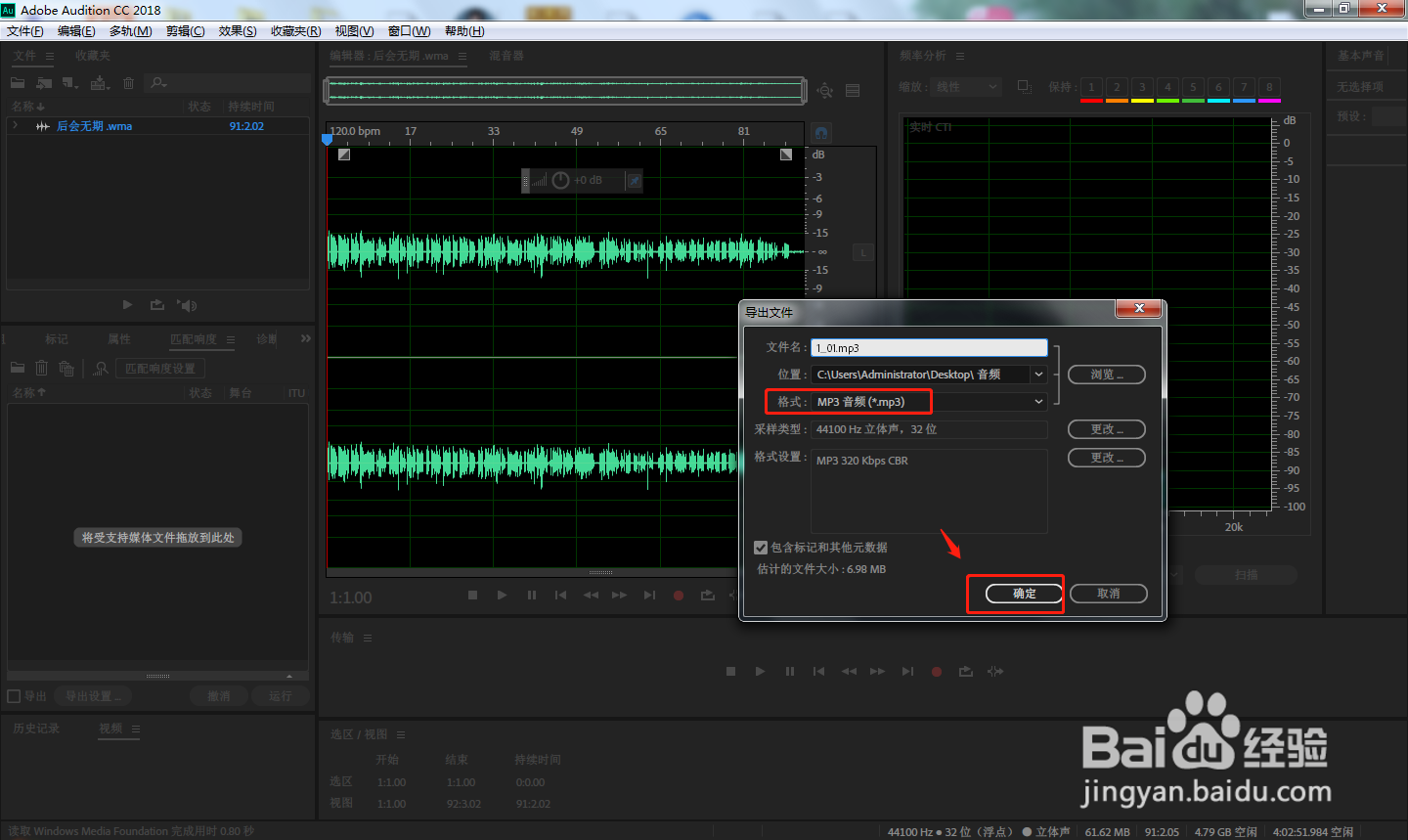Screen dimensions: 1408x840
Task: Click the double-chevron overflow for panel tabs
Action: coord(306,338)
